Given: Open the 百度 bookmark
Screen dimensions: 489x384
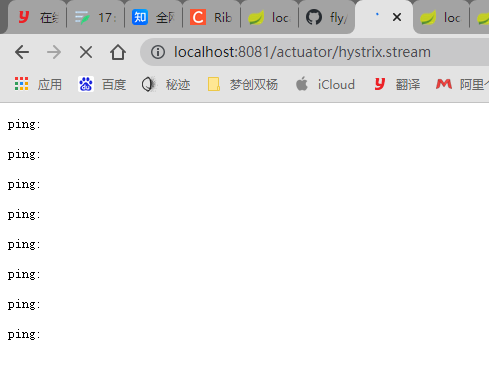Looking at the screenshot, I should pyautogui.click(x=102, y=84).
